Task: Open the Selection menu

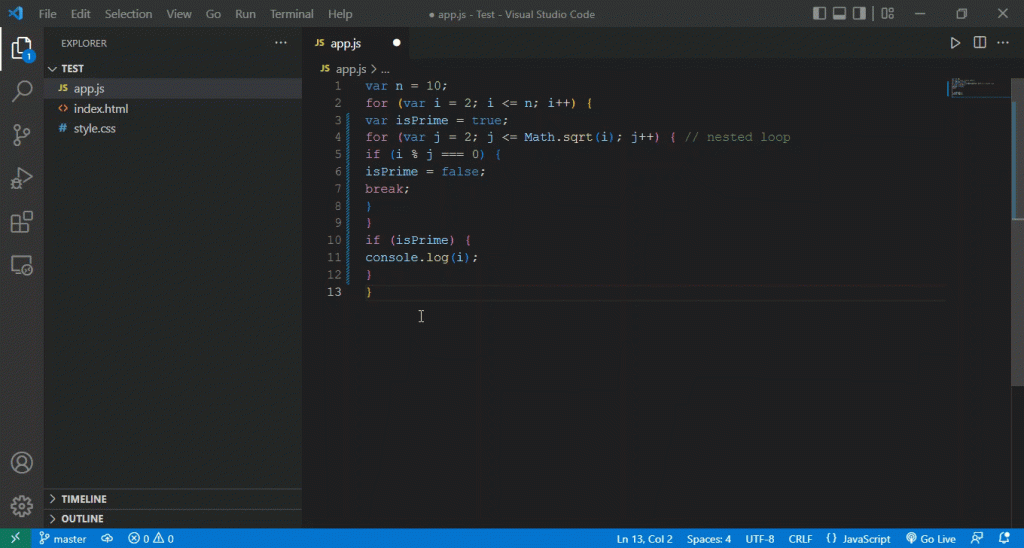Action: [x=129, y=14]
